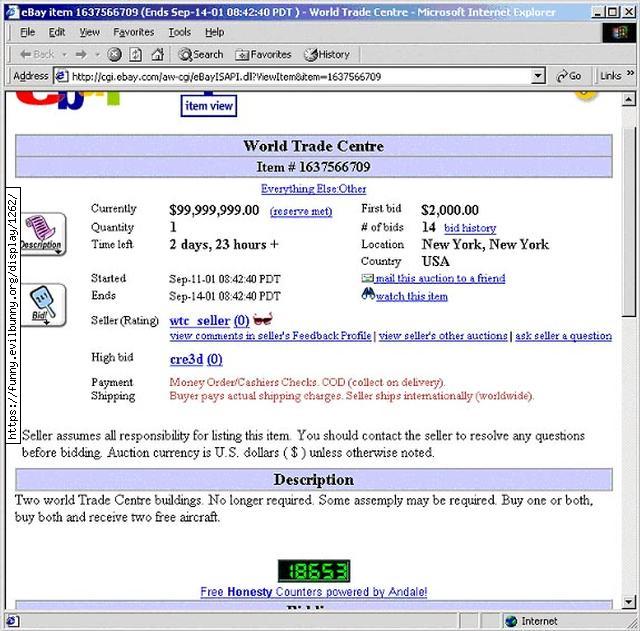The width and height of the screenshot is (640, 631).
Task: Click the Bid! paddle icon
Action: (42, 305)
